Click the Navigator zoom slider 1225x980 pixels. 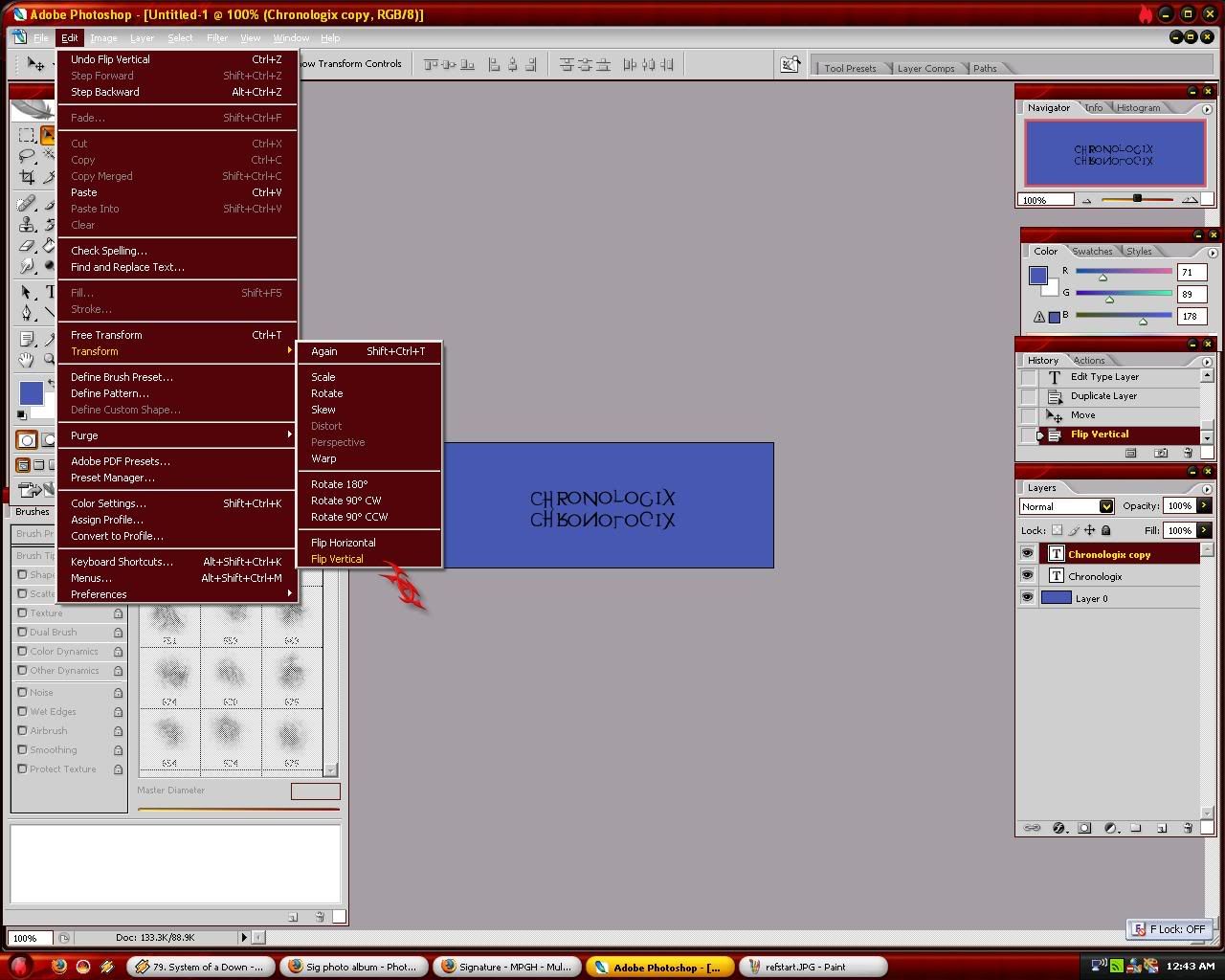point(1137,199)
